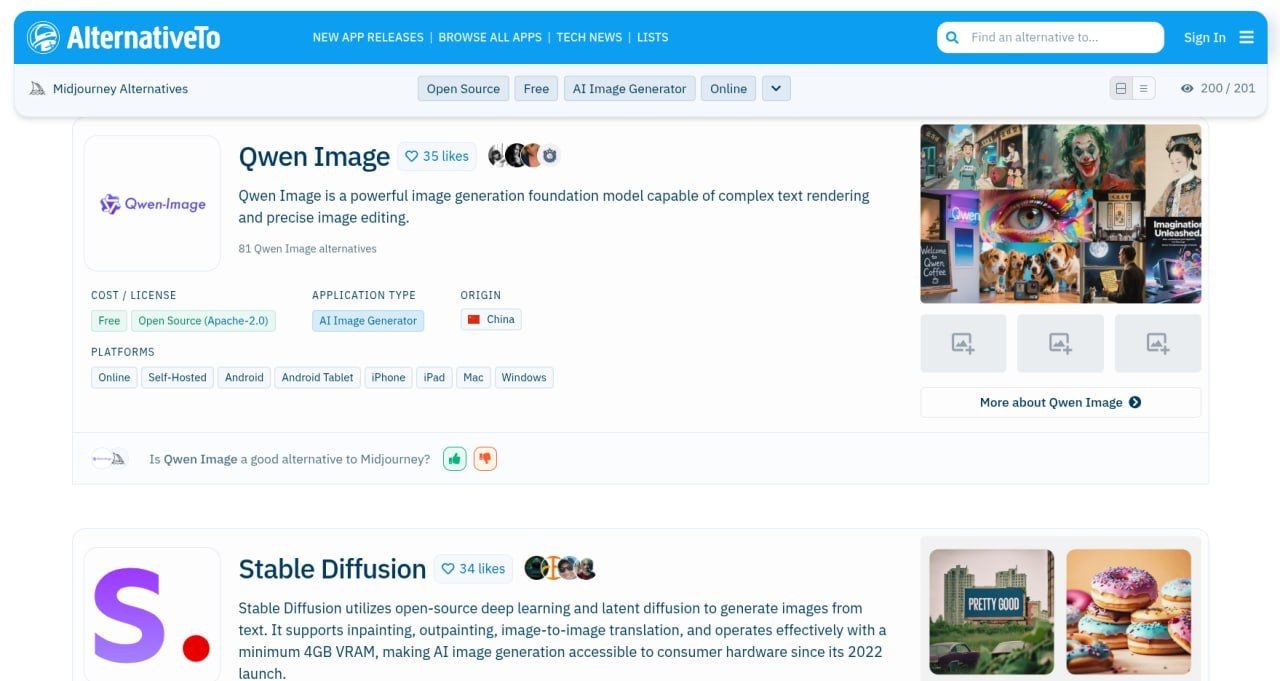The image size is (1280, 681).
Task: Click Sign In
Action: pos(1204,37)
